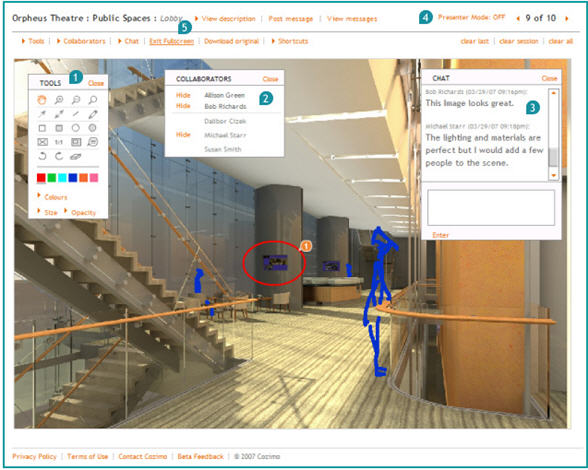Select the empty circle shape tool
The width and height of the screenshot is (588, 470).
[x=76, y=128]
